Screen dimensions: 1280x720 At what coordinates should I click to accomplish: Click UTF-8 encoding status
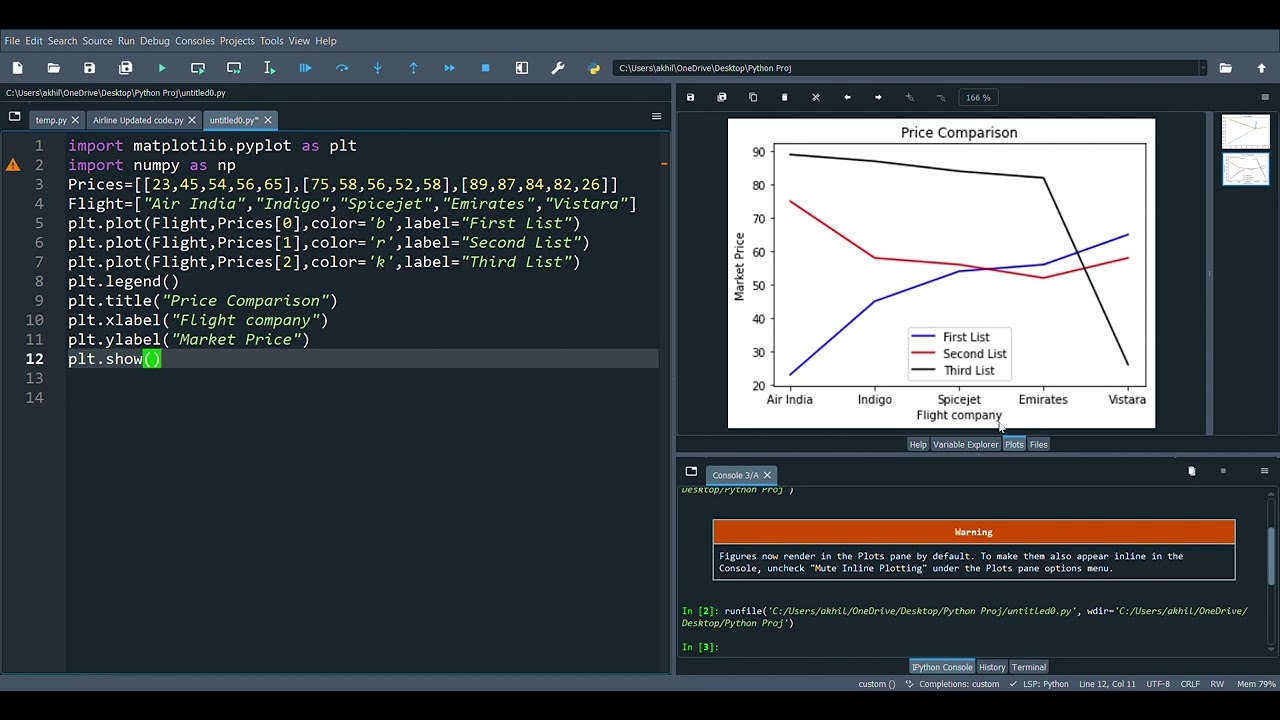click(x=1158, y=684)
